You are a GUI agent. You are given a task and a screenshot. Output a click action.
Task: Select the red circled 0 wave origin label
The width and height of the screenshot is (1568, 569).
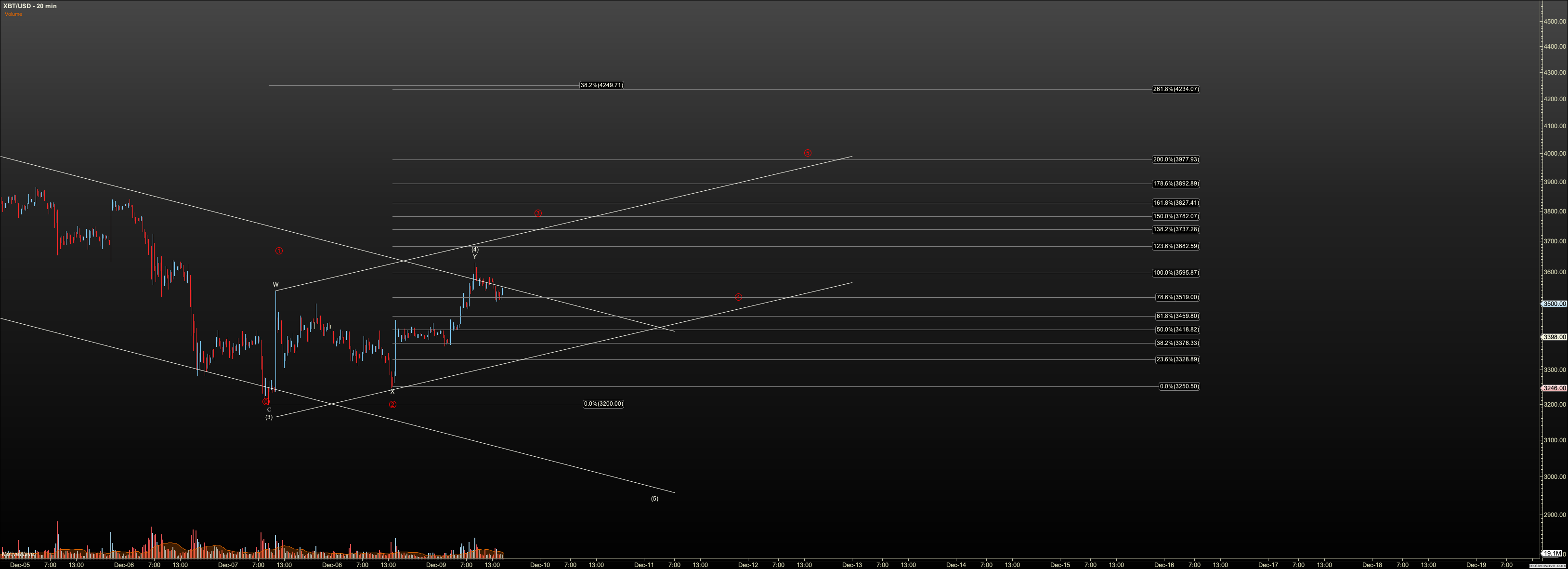(265, 401)
